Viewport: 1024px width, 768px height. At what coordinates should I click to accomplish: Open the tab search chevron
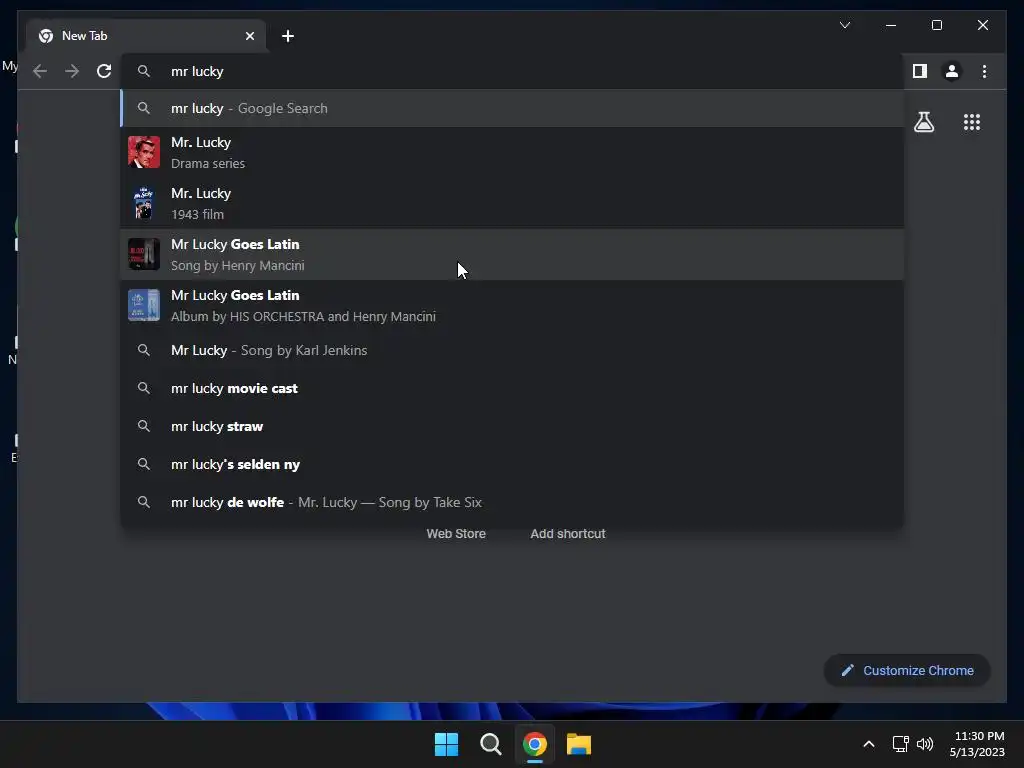[x=844, y=25]
